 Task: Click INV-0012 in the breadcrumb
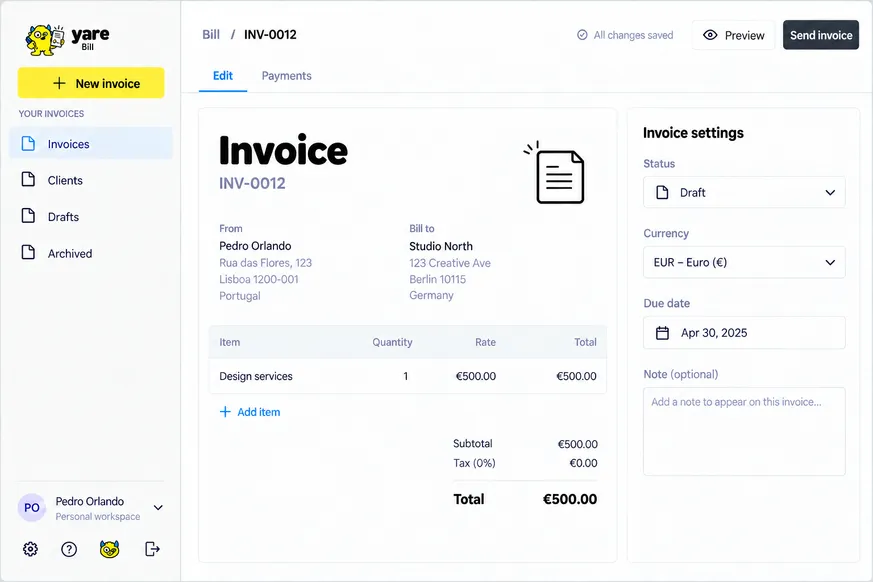(x=270, y=35)
